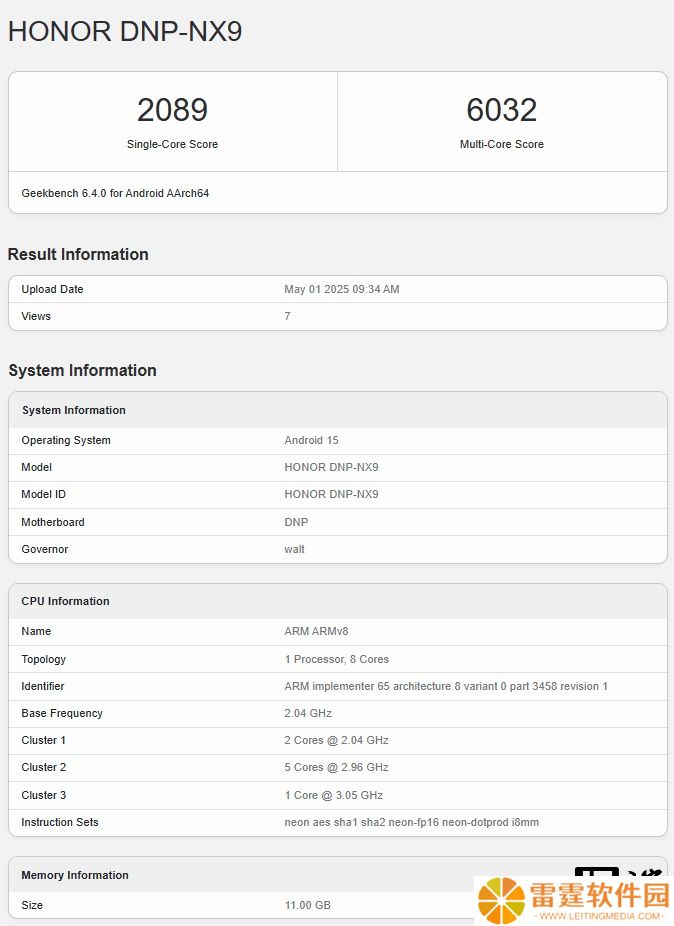Screen dimensions: 674x926
Task: Click the large System Information section heading
Action: (82, 370)
